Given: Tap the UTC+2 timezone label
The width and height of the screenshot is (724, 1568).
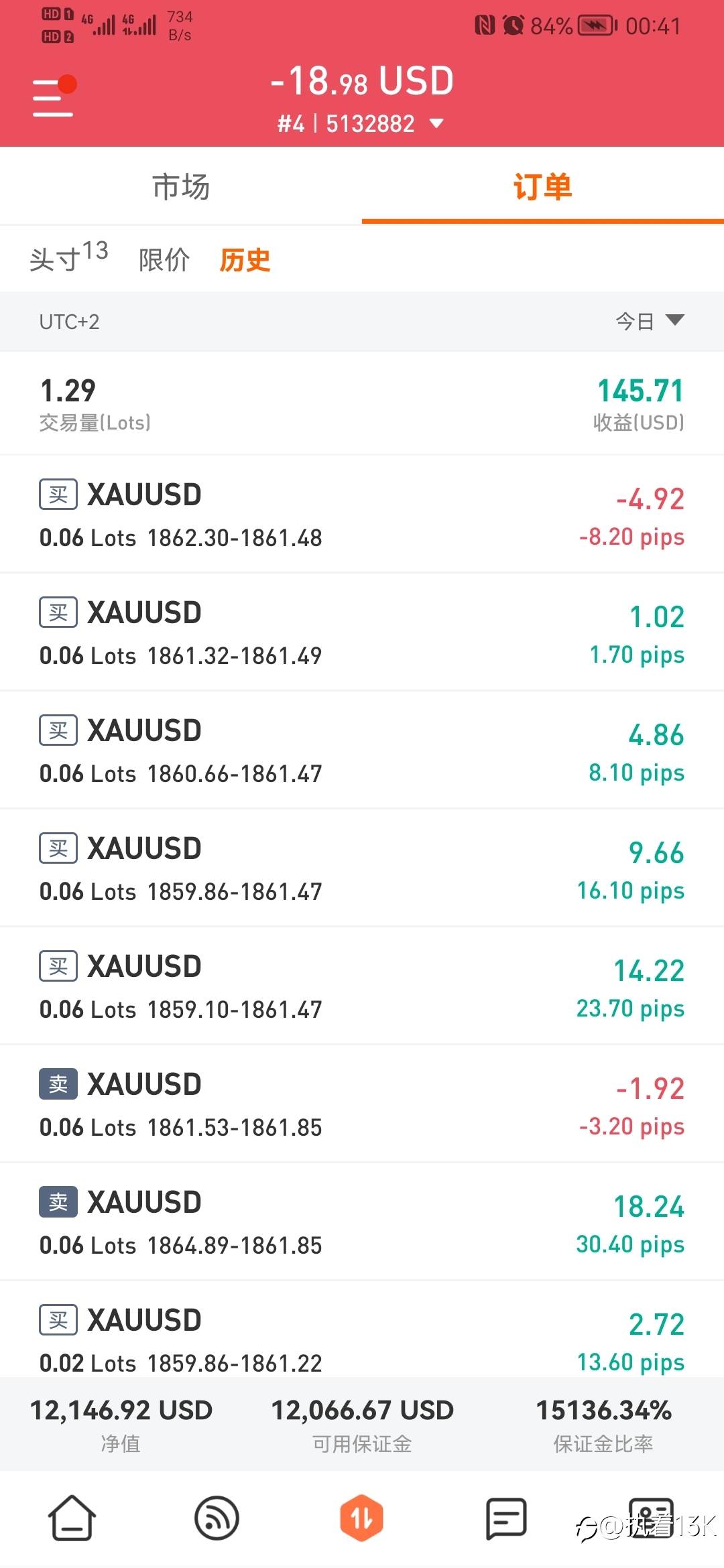Looking at the screenshot, I should point(69,322).
